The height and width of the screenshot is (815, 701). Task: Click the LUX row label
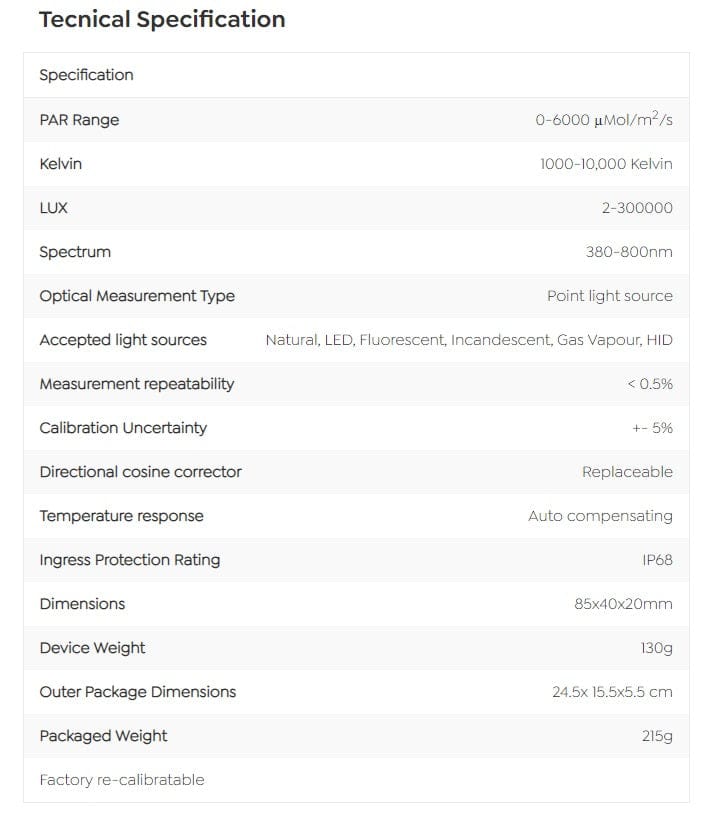(x=53, y=208)
